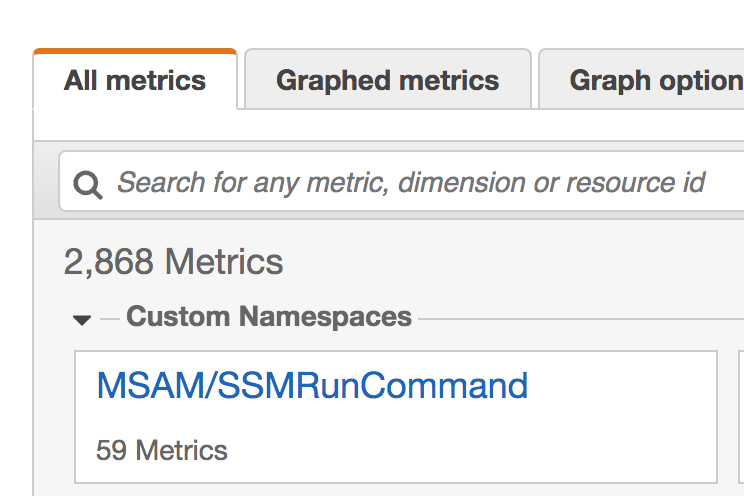Click the Custom Namespaces section heading
This screenshot has width=744, height=496.
pyautogui.click(x=269, y=317)
